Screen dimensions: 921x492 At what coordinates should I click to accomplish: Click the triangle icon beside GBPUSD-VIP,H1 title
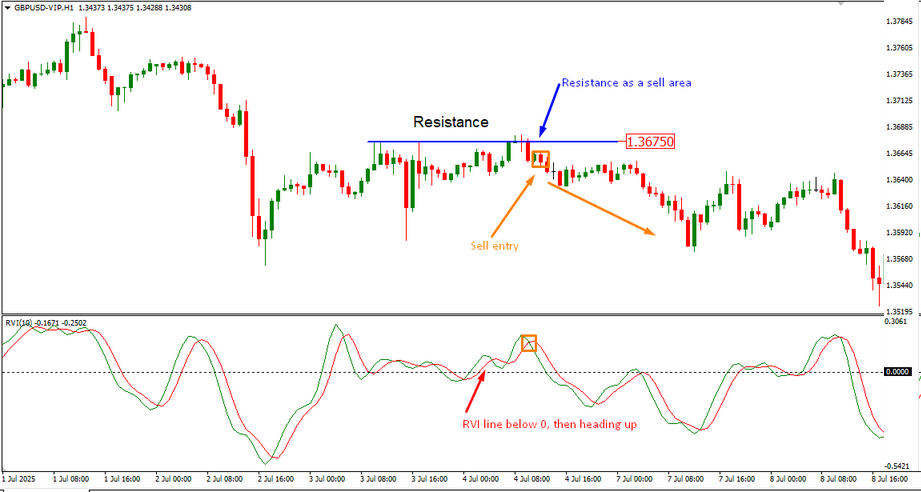click(x=6, y=6)
